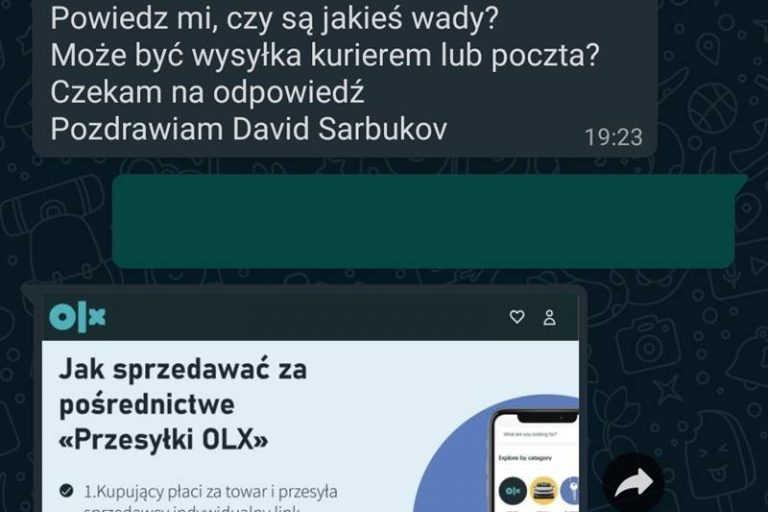The image size is (768, 512).
Task: Tap the forward arrow beside the image
Action: coord(633,483)
